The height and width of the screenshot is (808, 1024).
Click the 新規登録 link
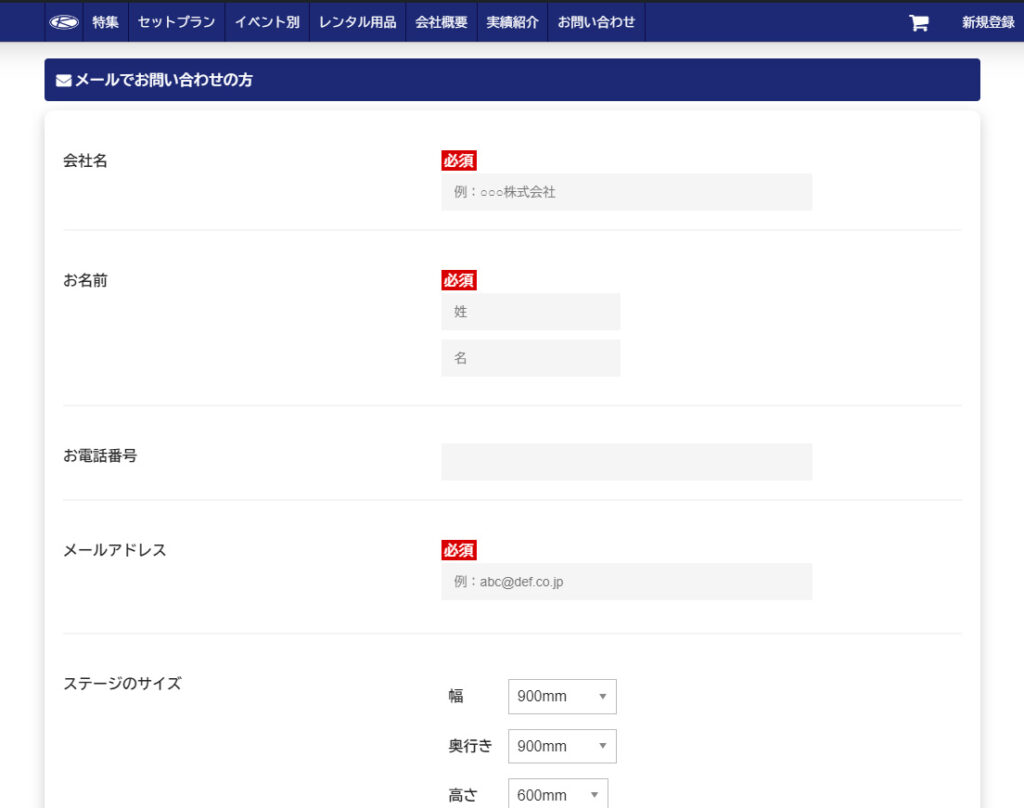pos(988,22)
